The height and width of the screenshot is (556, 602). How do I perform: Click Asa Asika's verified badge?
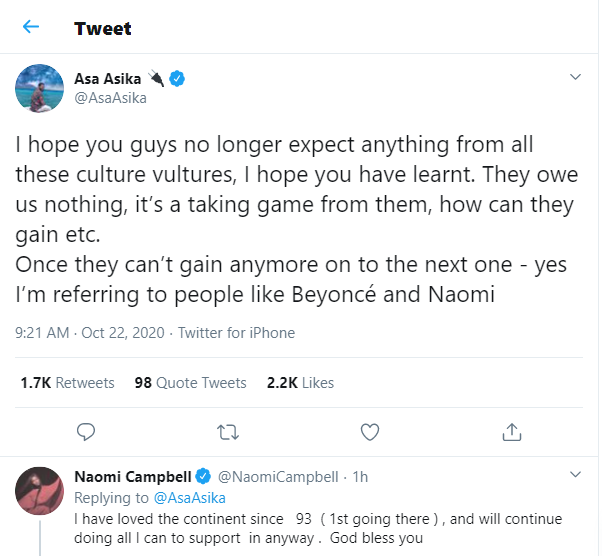coord(177,78)
